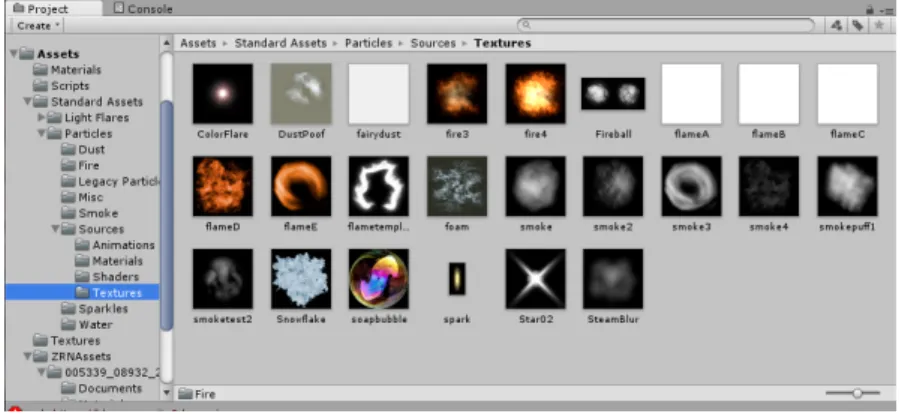Expand the Light Flares folder

(41, 118)
